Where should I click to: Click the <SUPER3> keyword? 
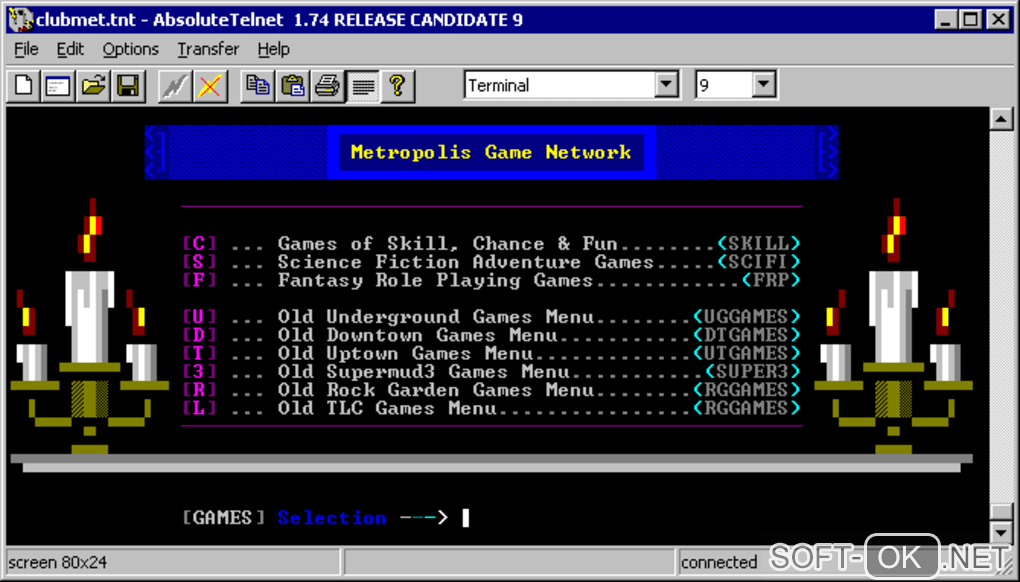coord(753,371)
